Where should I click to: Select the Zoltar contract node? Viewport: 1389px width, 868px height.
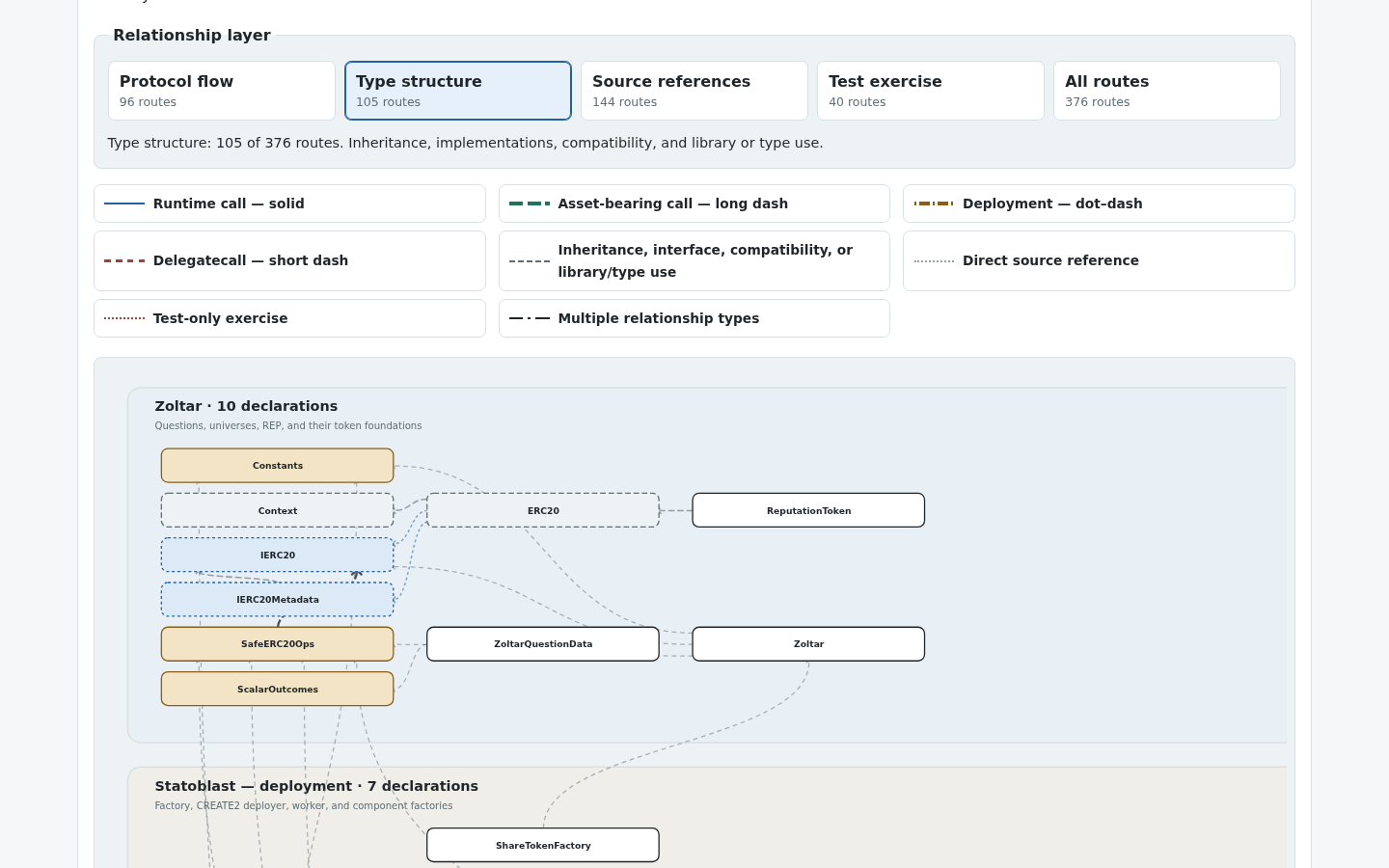(x=808, y=644)
